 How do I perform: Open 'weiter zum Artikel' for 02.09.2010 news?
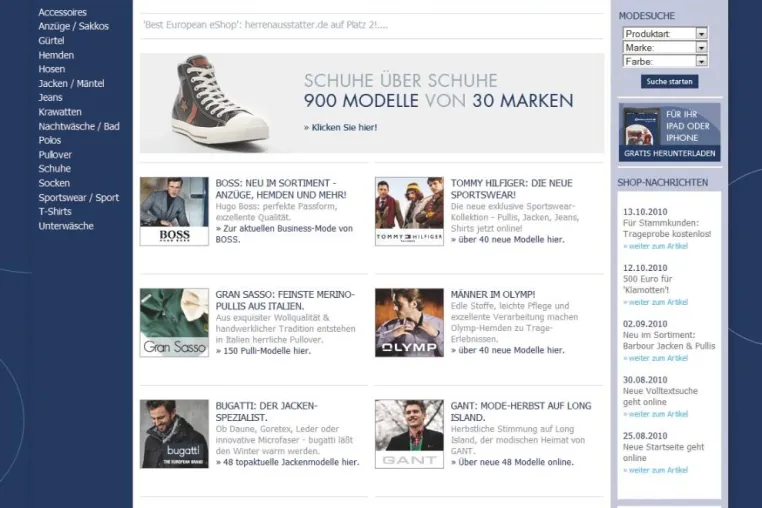[655, 358]
